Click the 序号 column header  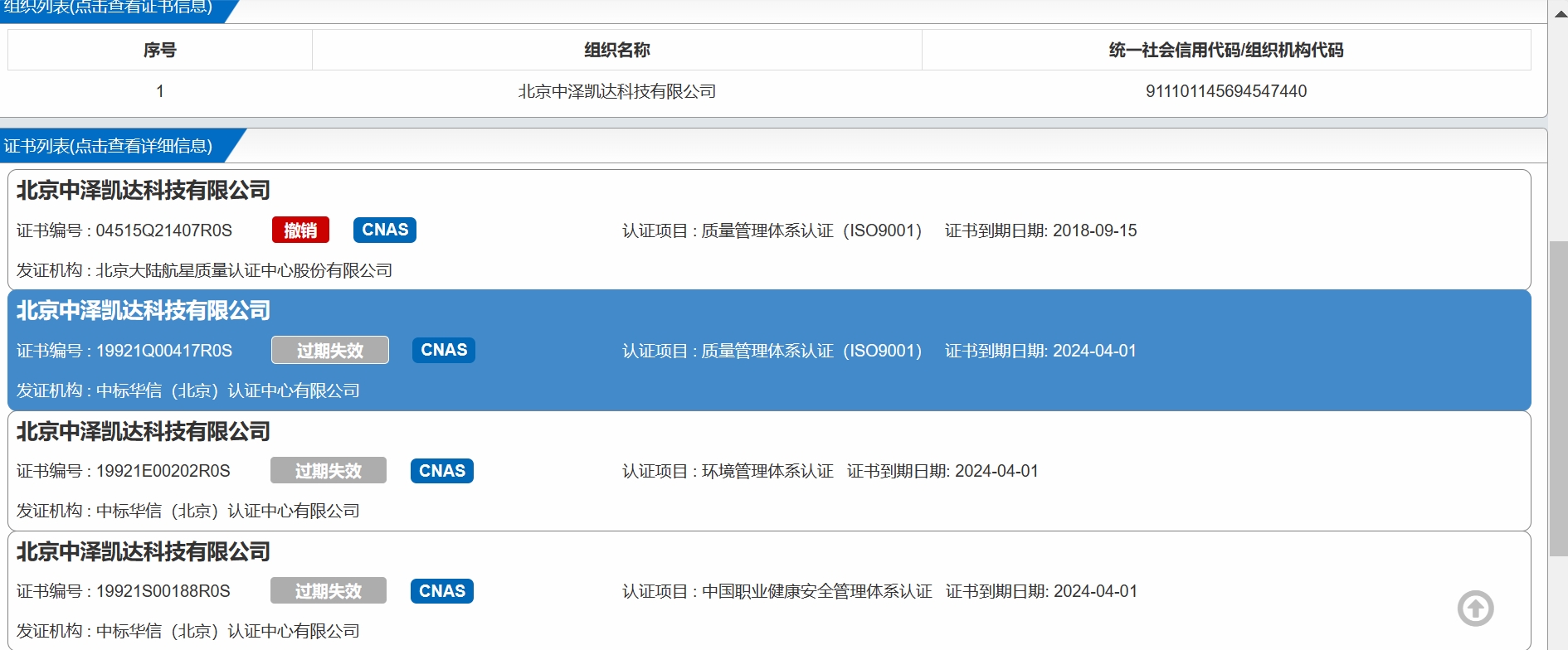[160, 50]
